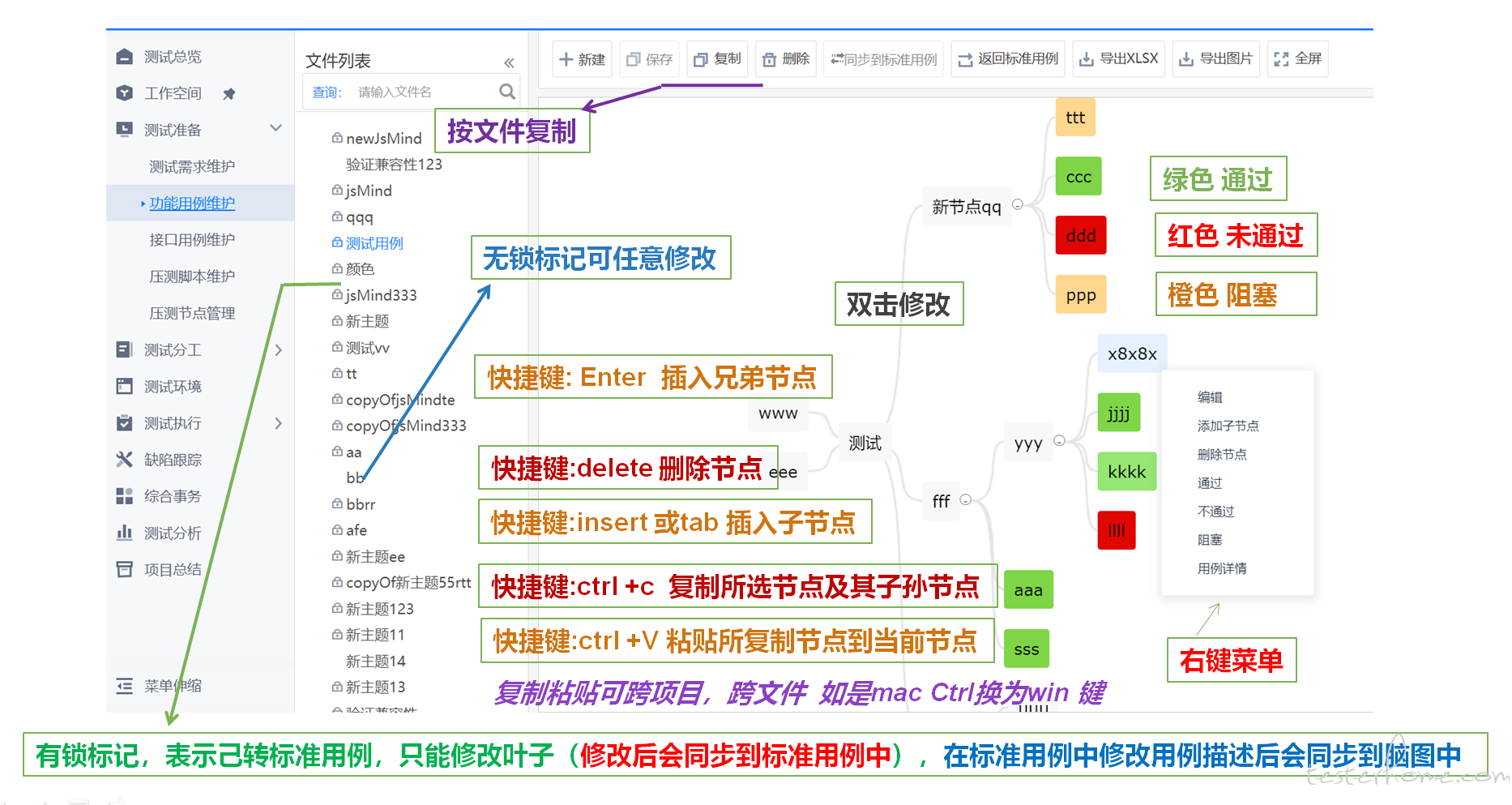Image resolution: width=1512 pixels, height=805 pixels.
Task: Click the 新建 toolbar button
Action: click(x=583, y=59)
